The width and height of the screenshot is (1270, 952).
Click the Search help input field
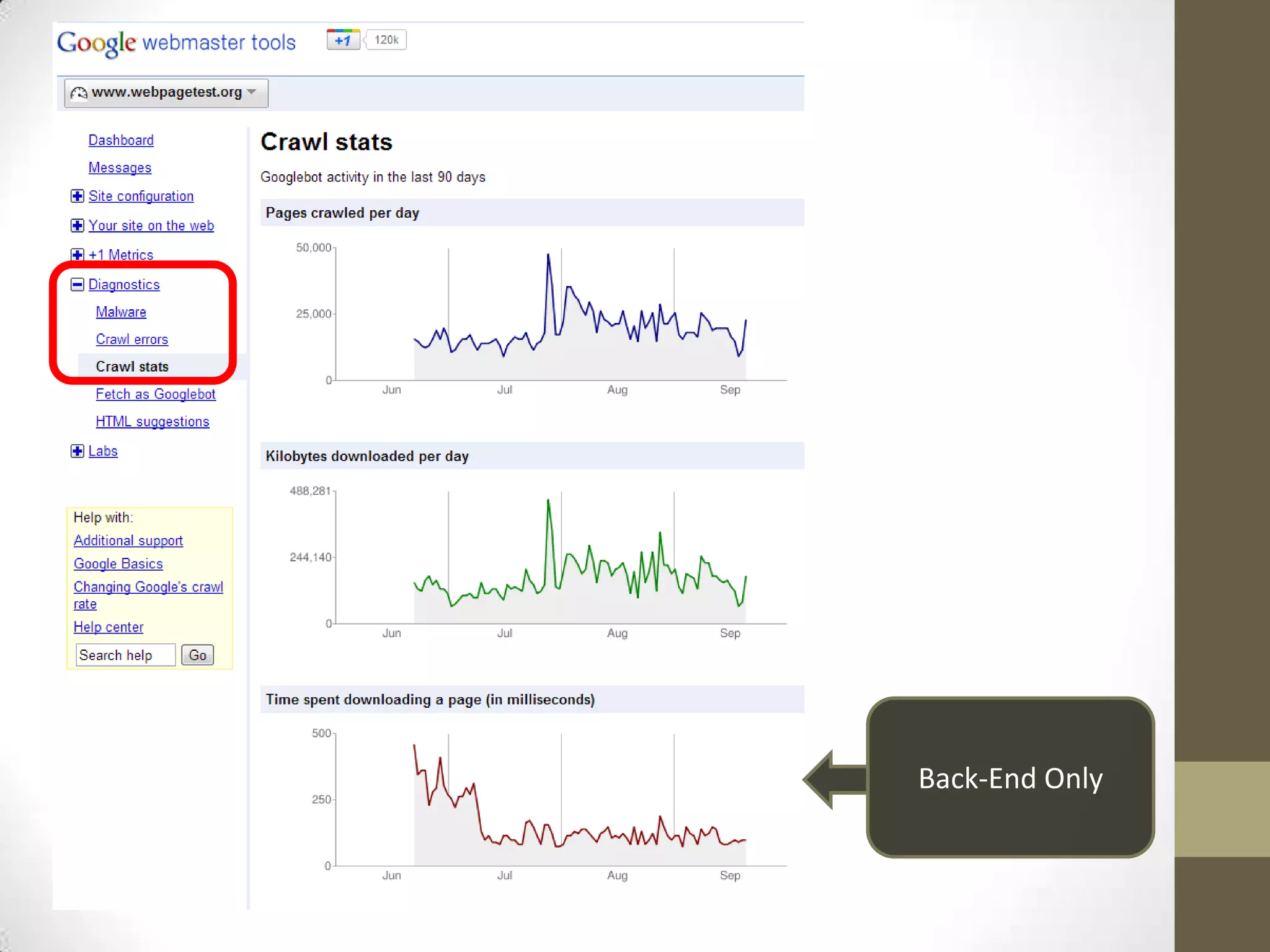coord(125,655)
